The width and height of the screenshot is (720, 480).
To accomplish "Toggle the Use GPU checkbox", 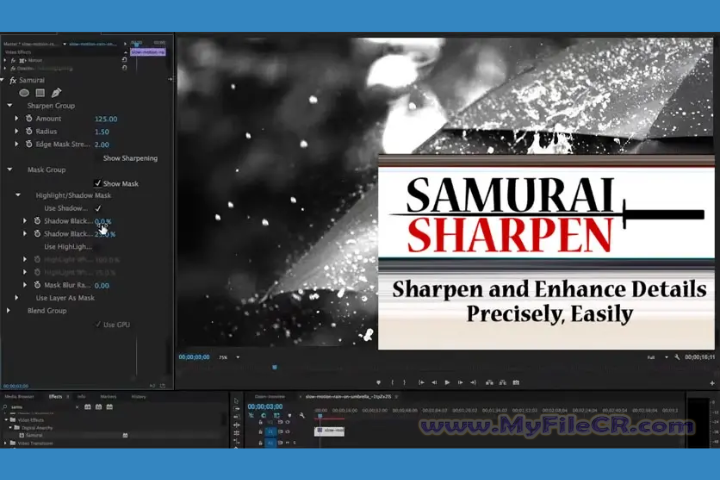I will [x=97, y=325].
